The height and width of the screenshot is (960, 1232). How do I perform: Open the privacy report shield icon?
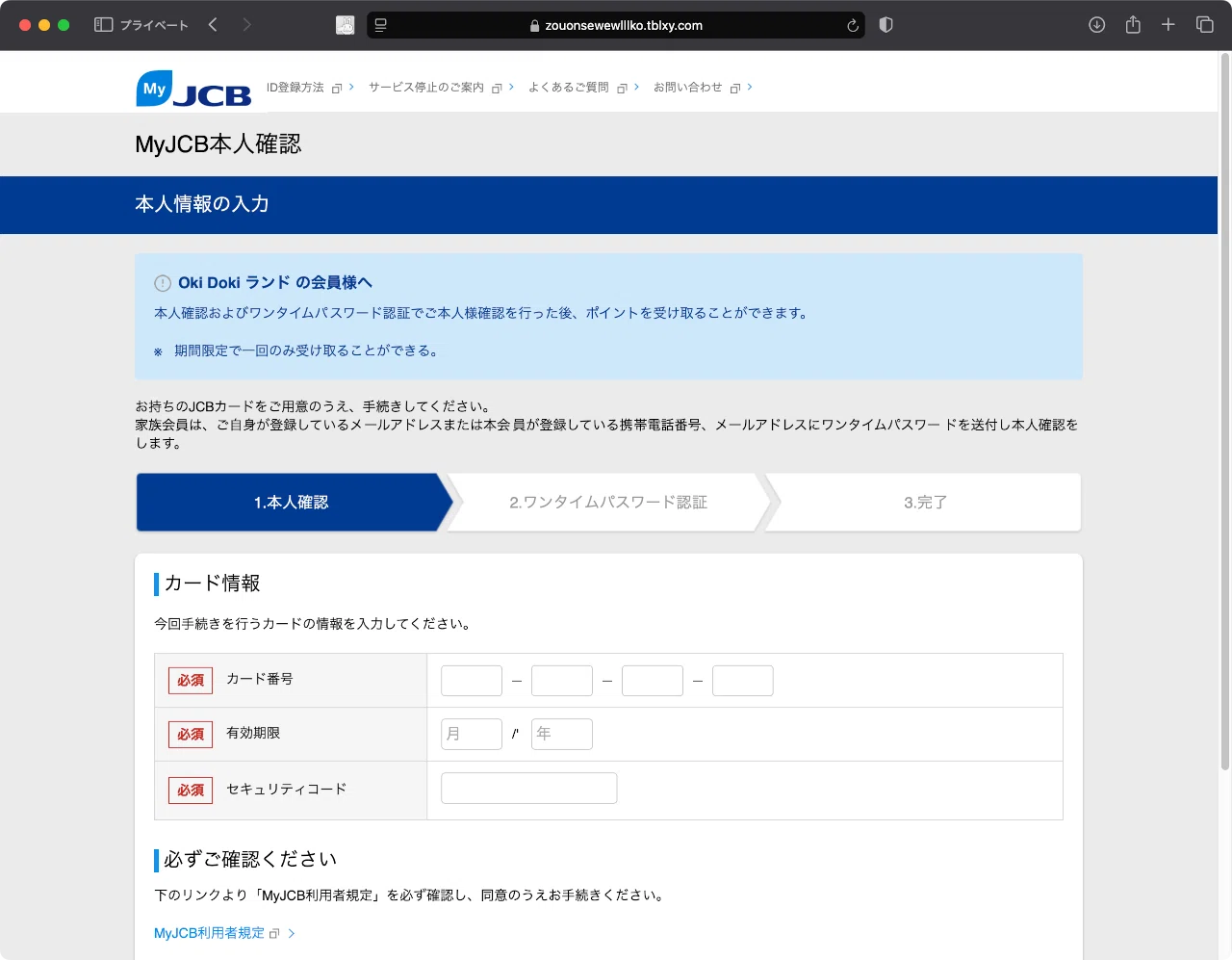click(x=886, y=25)
